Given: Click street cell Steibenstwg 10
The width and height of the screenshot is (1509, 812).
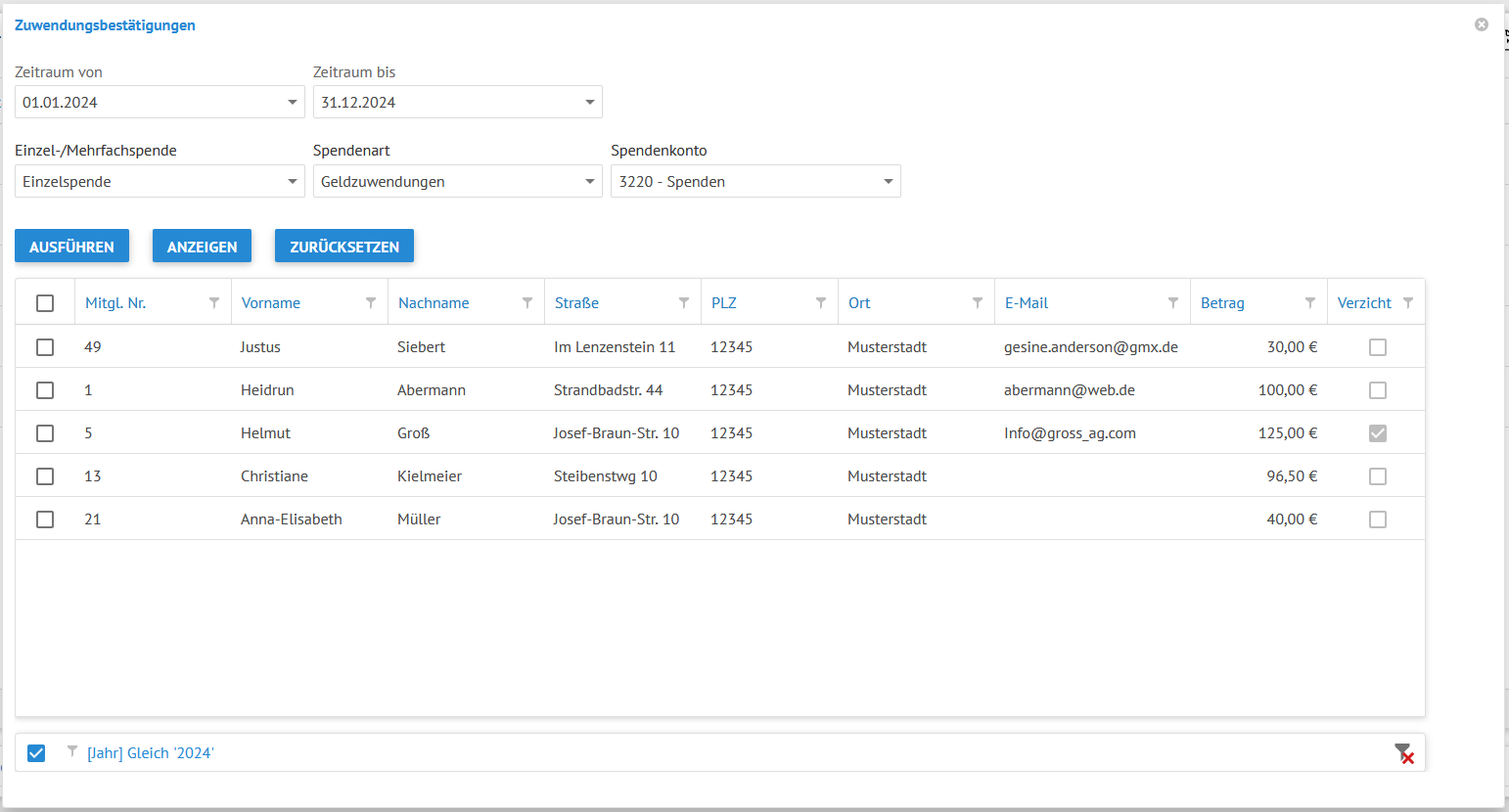Looking at the screenshot, I should pos(606,476).
